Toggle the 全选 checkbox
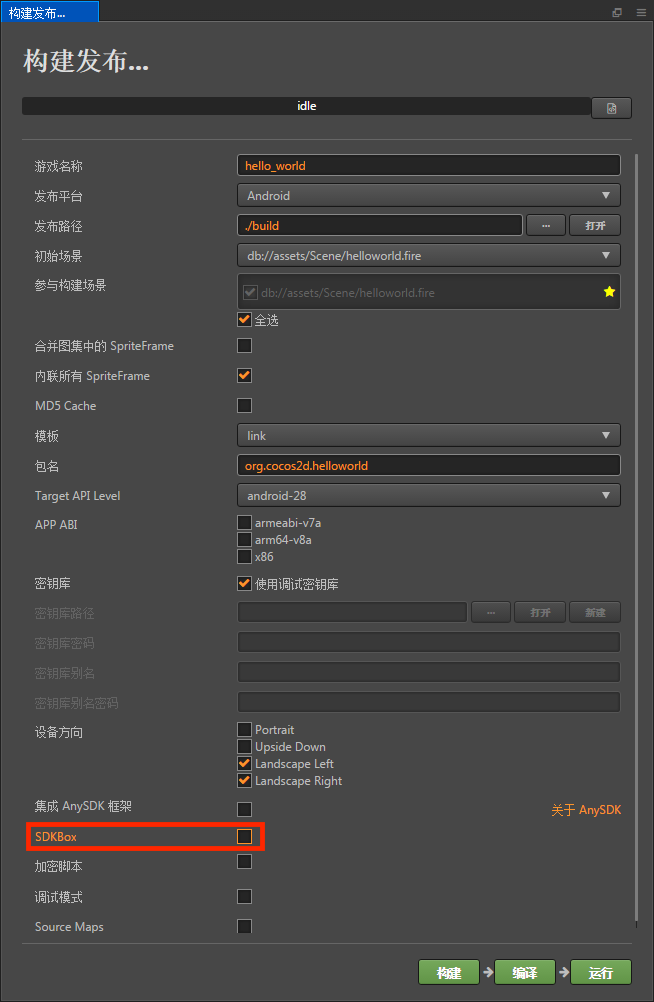The height and width of the screenshot is (1002, 654). click(244, 320)
